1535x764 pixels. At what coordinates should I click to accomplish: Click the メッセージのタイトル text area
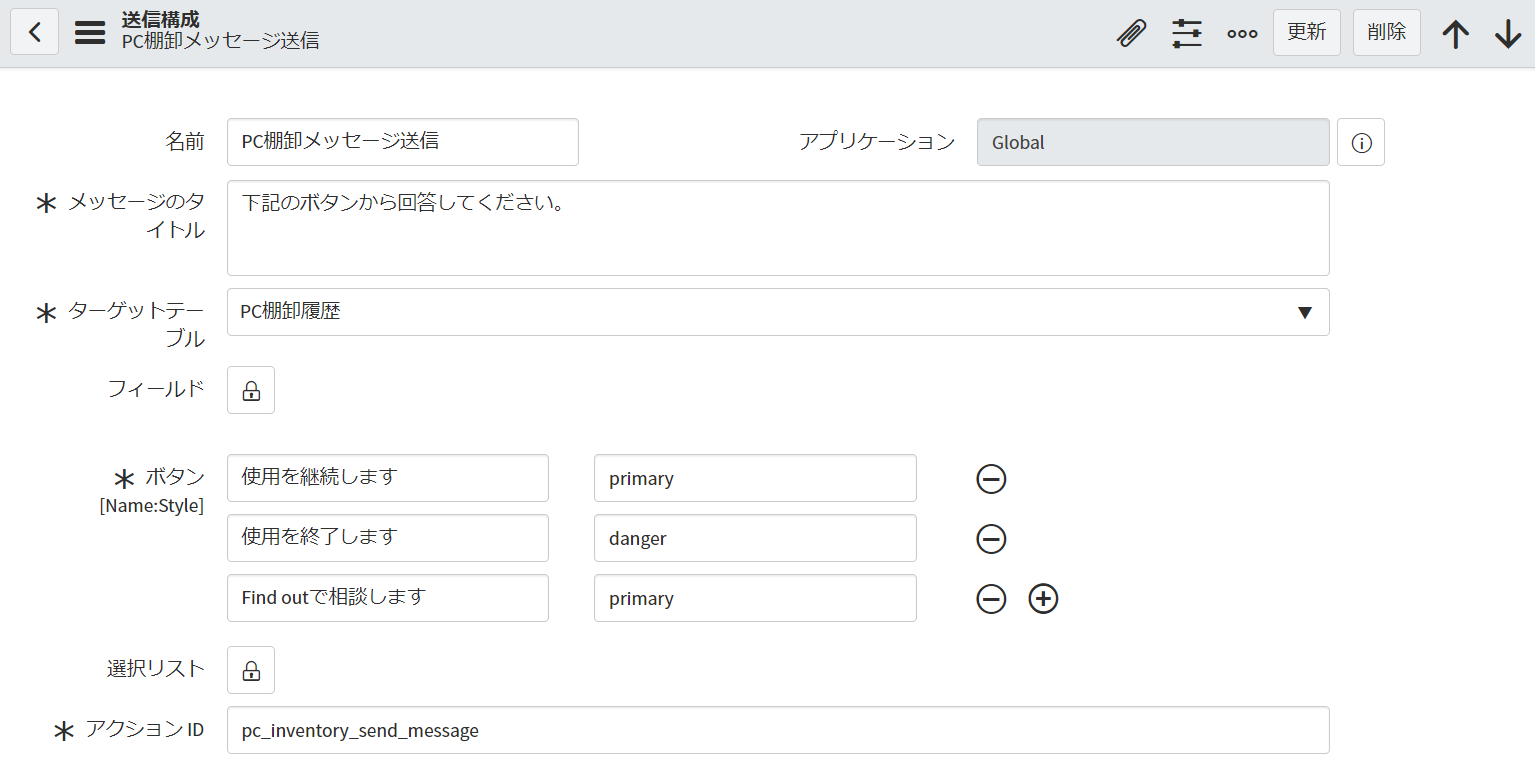(x=778, y=228)
